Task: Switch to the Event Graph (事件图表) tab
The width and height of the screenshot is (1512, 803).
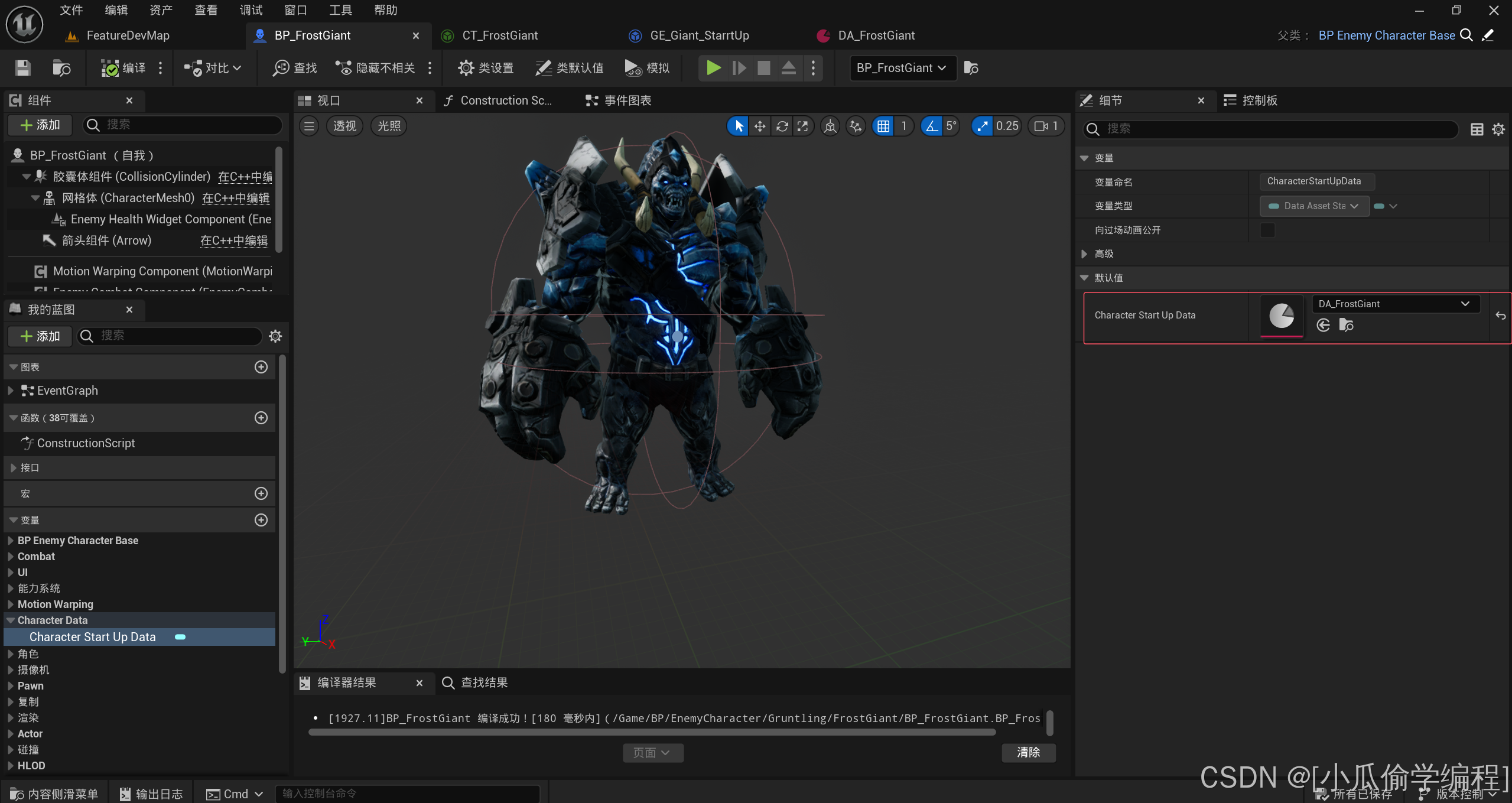Action: pos(618,100)
